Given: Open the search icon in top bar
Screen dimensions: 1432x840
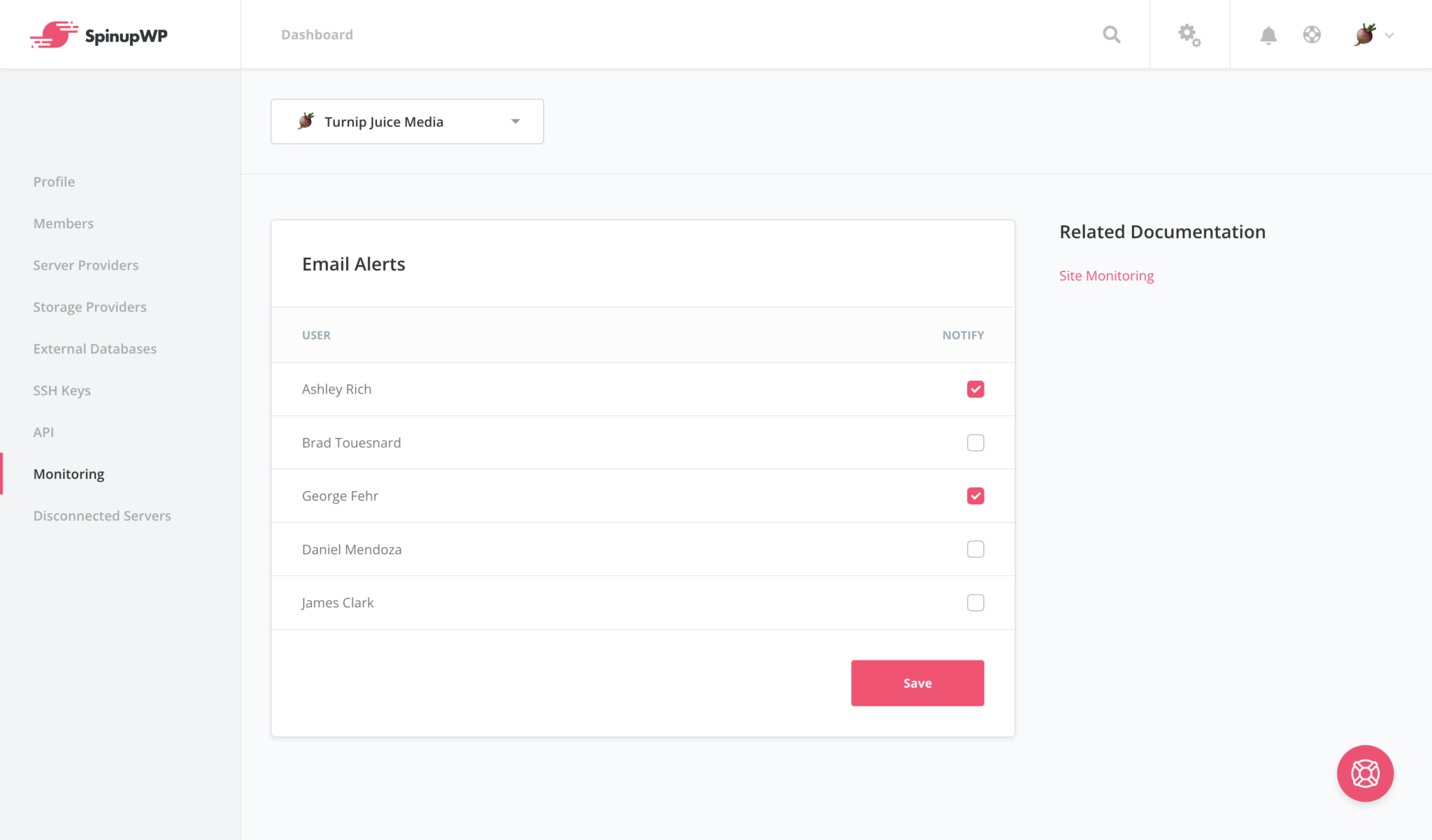Looking at the screenshot, I should 1111,34.
